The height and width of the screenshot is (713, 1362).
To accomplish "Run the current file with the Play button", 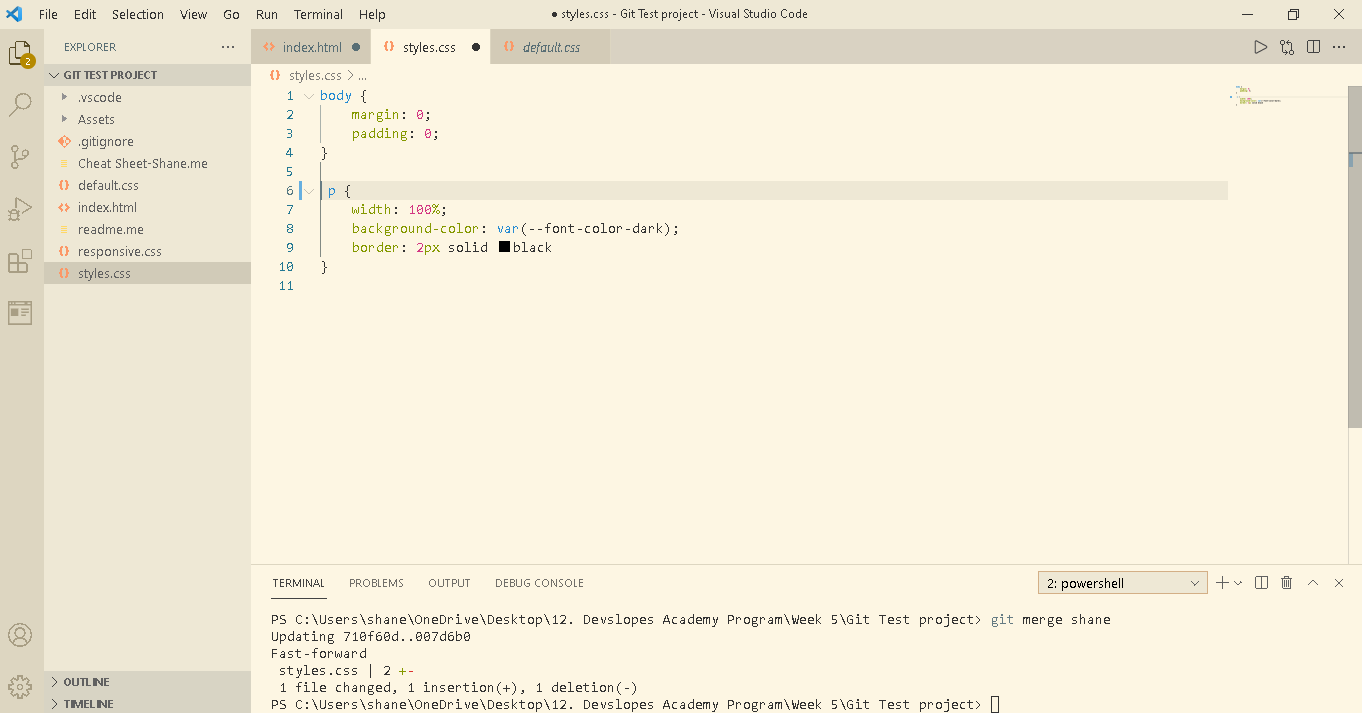I will coord(1260,46).
